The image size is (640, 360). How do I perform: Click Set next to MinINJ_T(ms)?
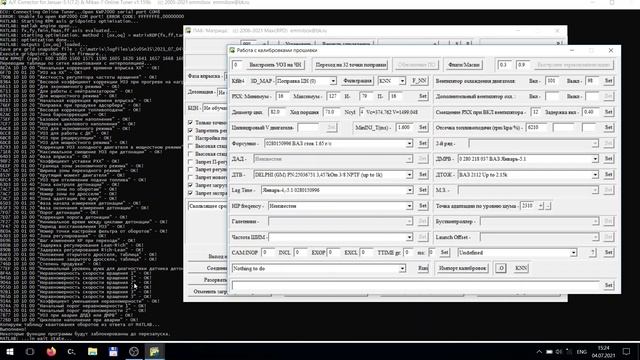point(423,128)
